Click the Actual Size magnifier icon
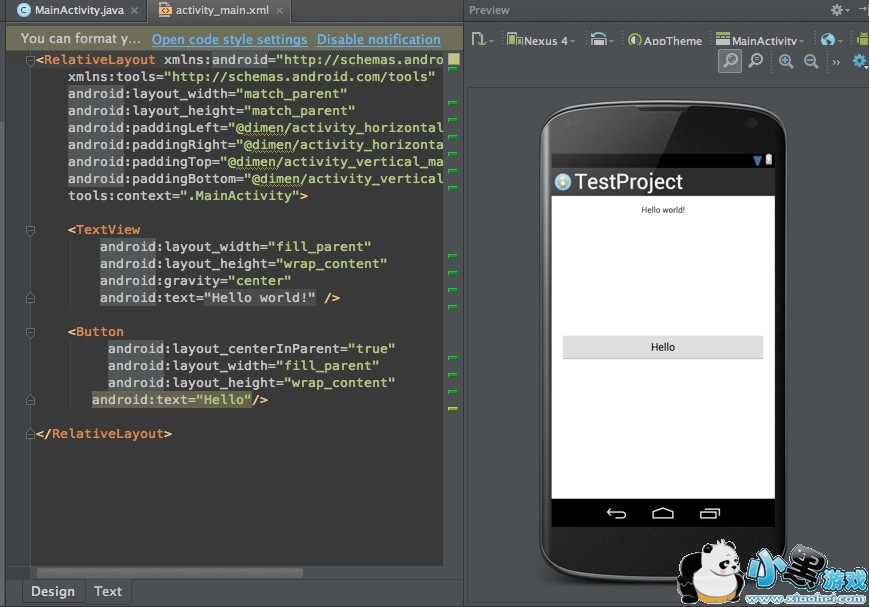Screen dimensions: 869x607 [x=756, y=62]
